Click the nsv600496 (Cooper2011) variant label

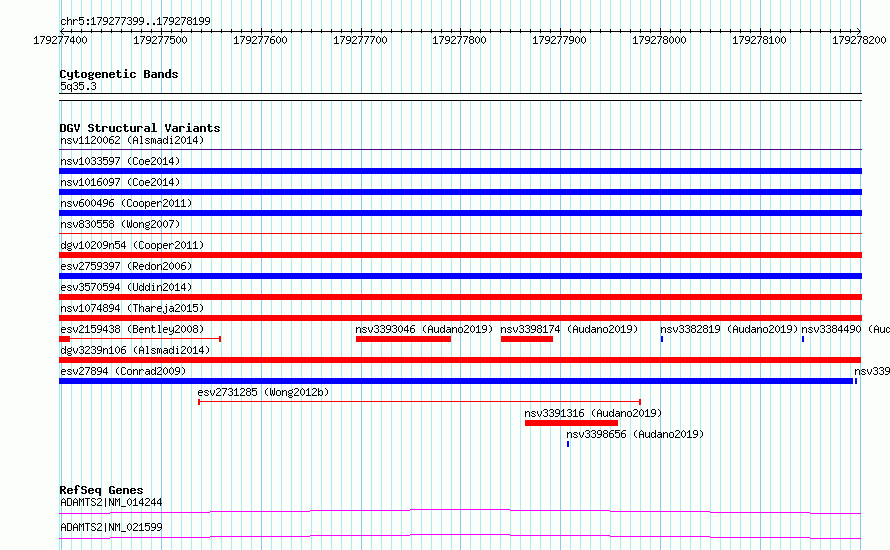(126, 203)
